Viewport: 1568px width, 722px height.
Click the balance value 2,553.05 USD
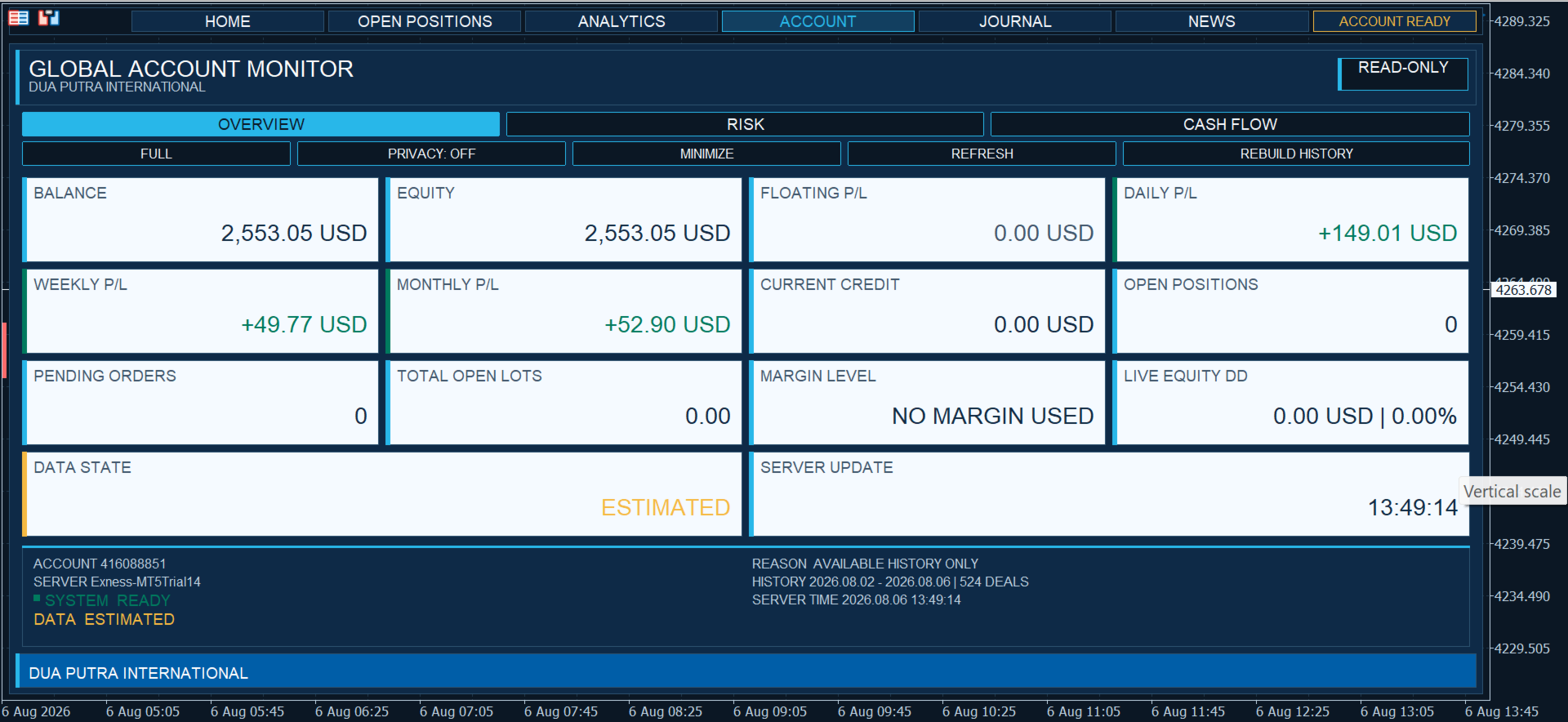tap(294, 234)
